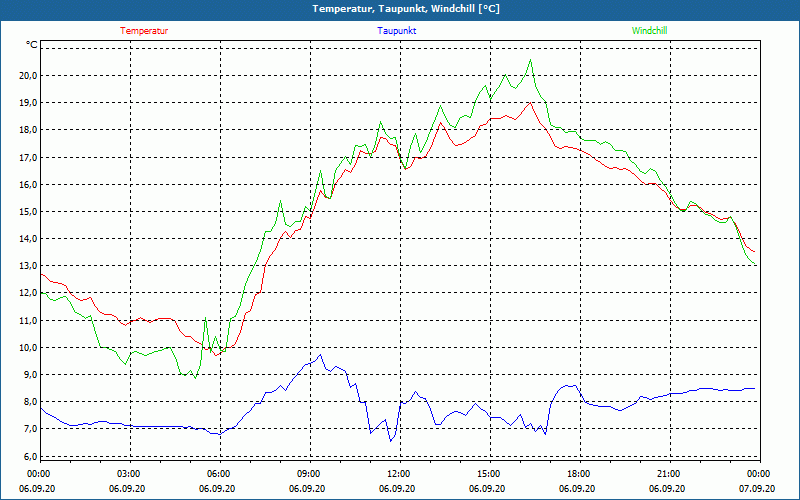The image size is (800, 500).
Task: Click the '07.09.20' date label
Action: [757, 488]
